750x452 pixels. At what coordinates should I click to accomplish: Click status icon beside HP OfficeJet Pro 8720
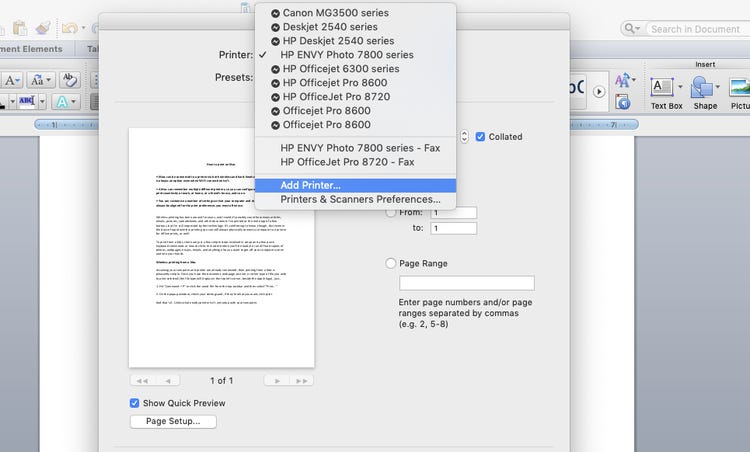[x=275, y=97]
